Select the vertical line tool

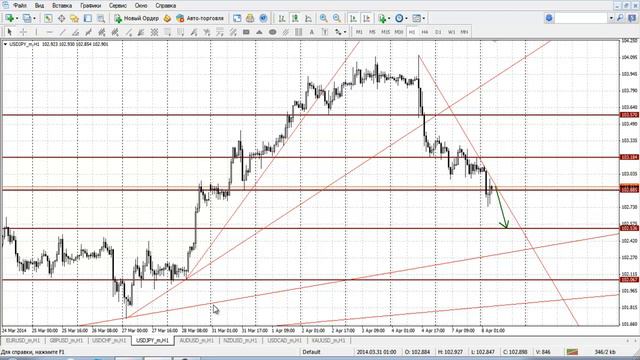click(x=36, y=32)
